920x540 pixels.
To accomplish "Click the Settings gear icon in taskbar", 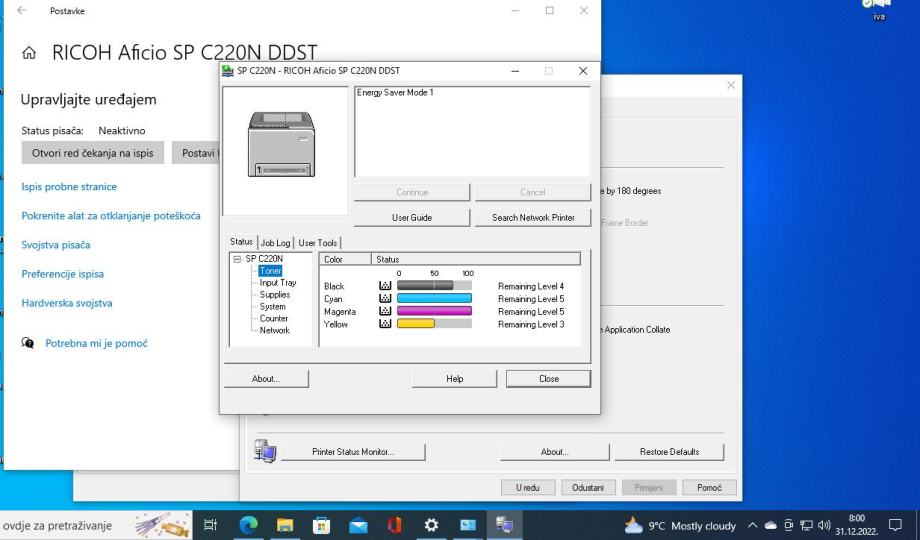I will pos(431,524).
